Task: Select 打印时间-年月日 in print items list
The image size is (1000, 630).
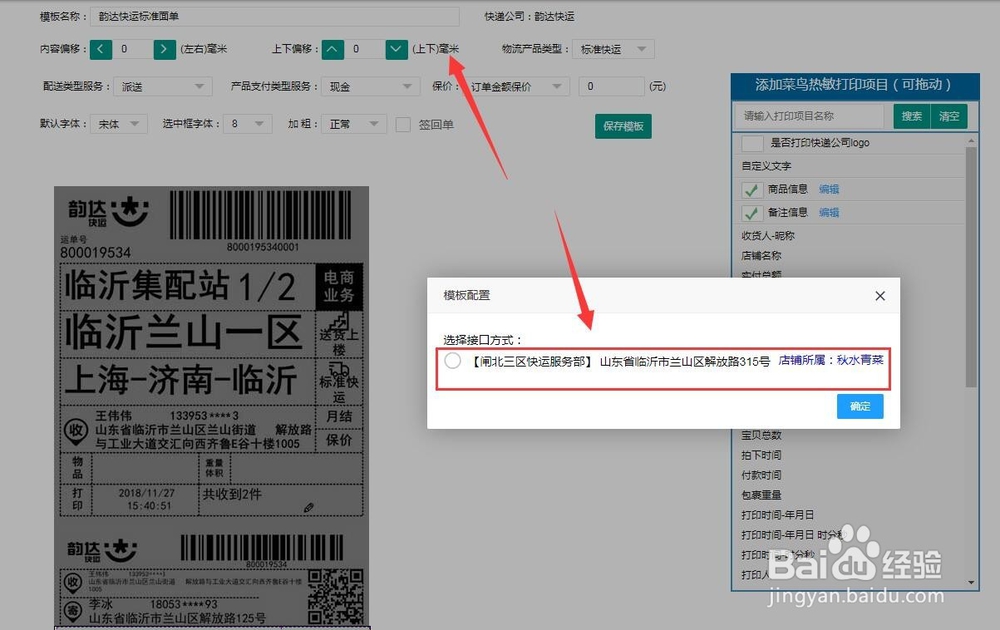Action: click(777, 515)
